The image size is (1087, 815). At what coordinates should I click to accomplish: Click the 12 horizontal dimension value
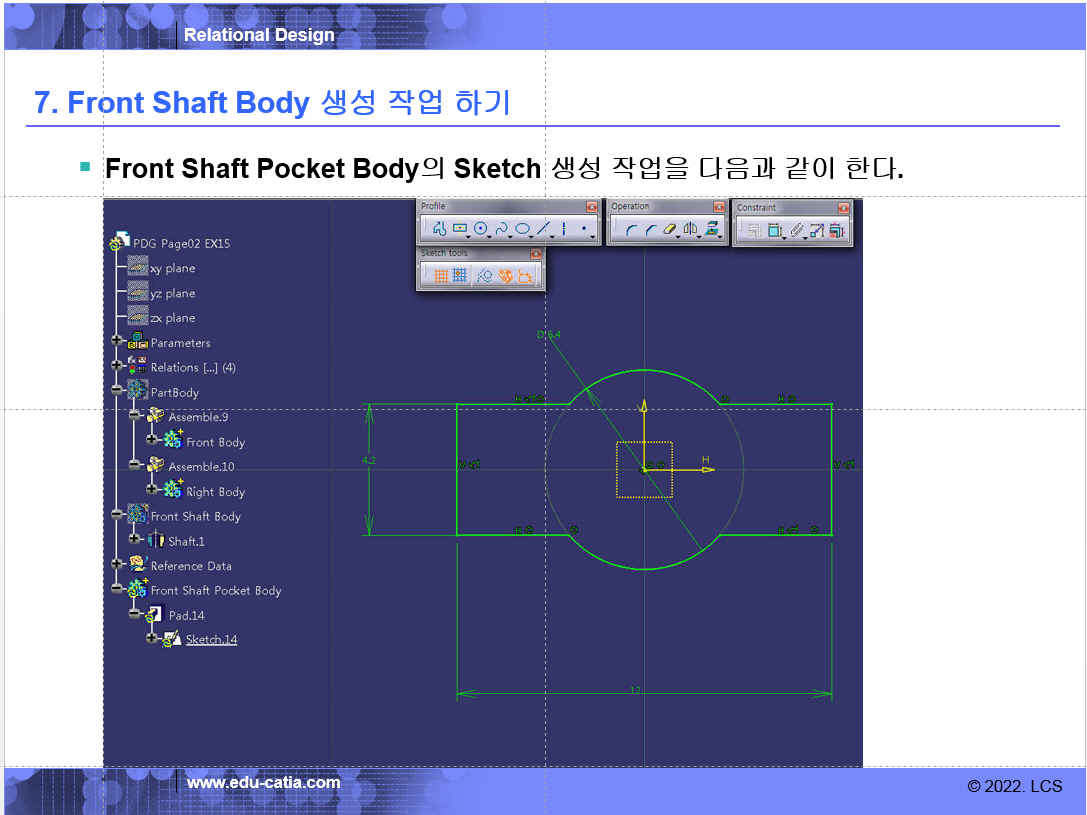635,690
